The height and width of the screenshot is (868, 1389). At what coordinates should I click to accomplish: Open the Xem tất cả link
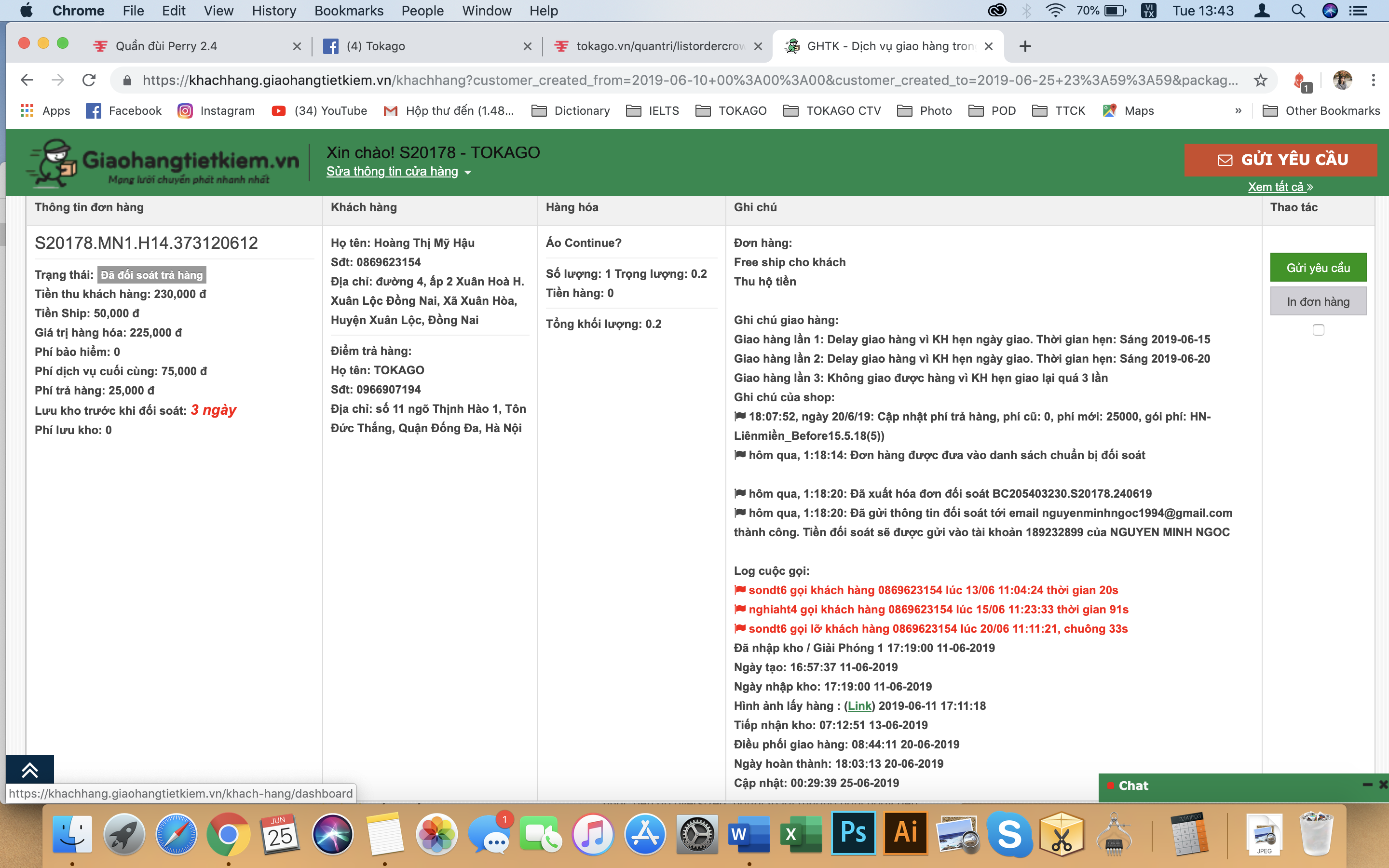(1280, 187)
